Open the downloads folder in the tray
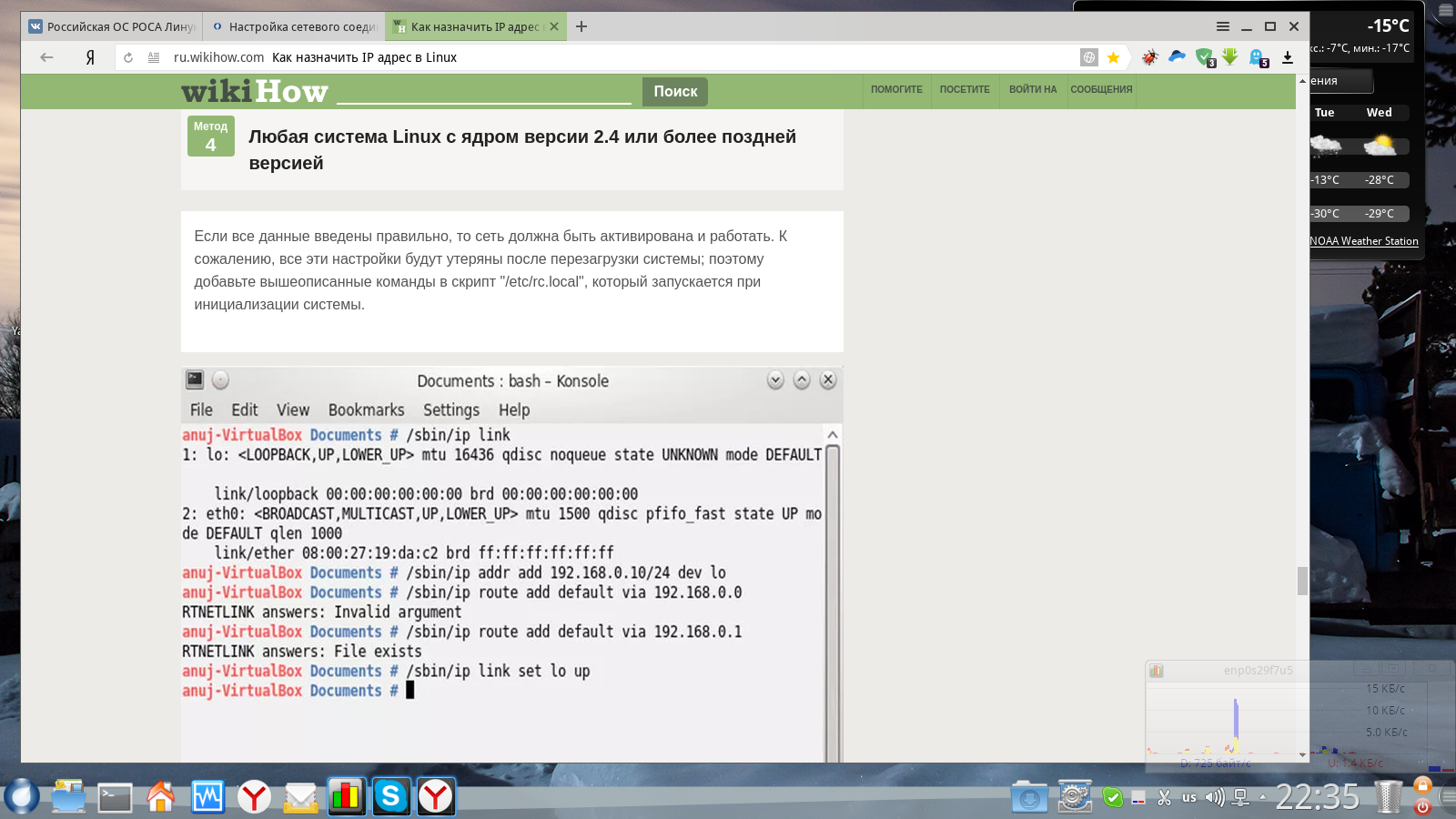 [1029, 797]
